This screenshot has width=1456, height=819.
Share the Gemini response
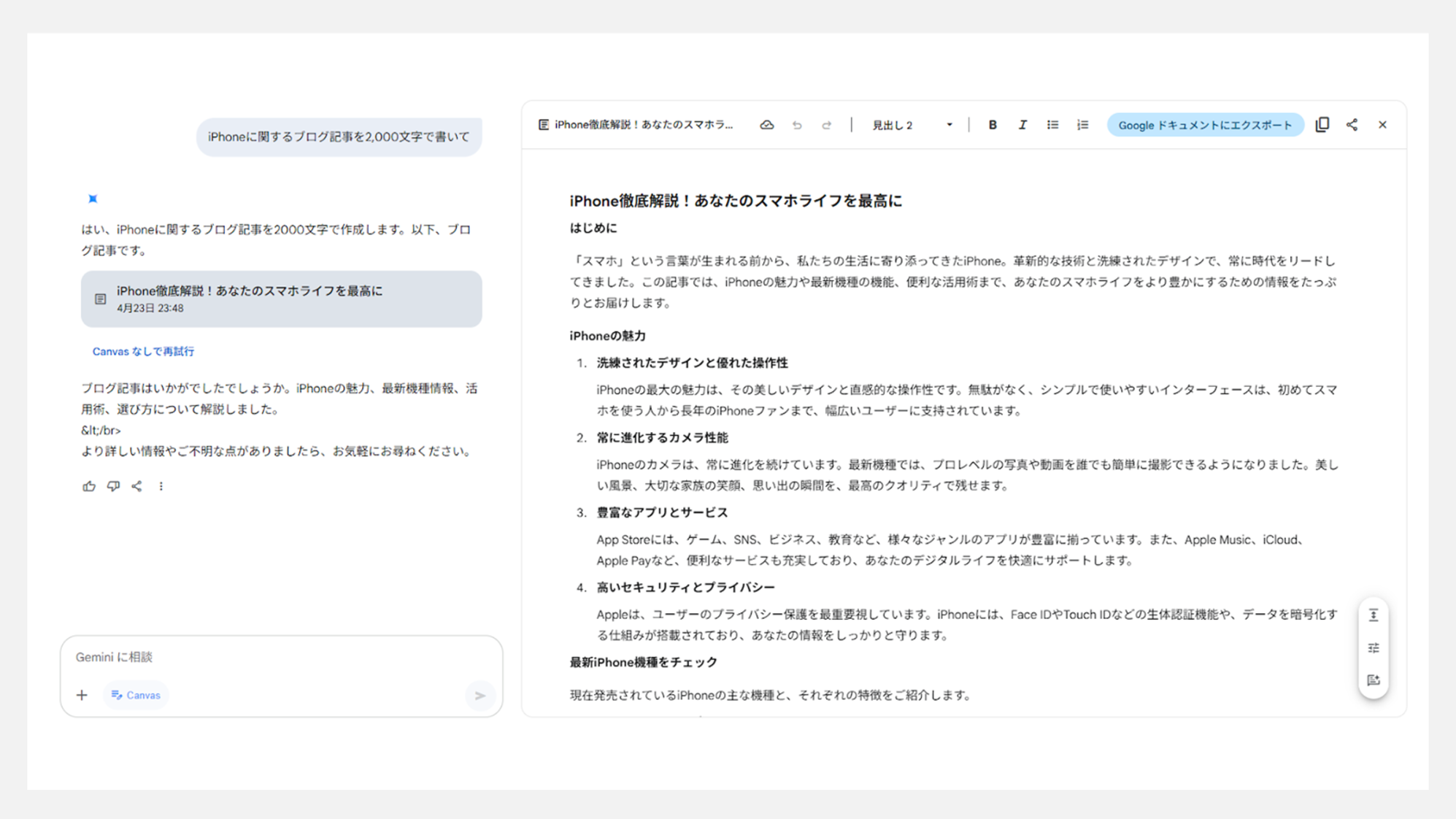coord(136,486)
